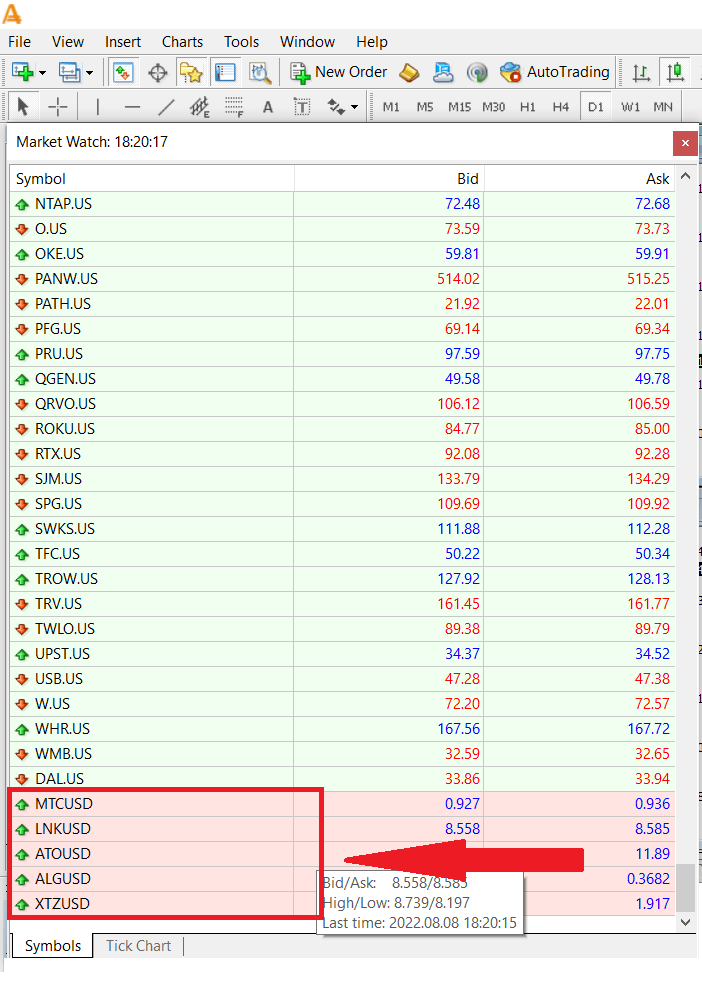This screenshot has width=702, height=998.
Task: Switch chart to candlesticks icon
Action: [675, 73]
